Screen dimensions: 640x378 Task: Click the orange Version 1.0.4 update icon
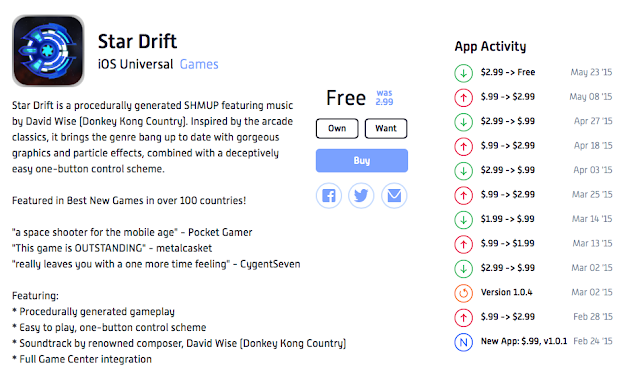click(463, 293)
